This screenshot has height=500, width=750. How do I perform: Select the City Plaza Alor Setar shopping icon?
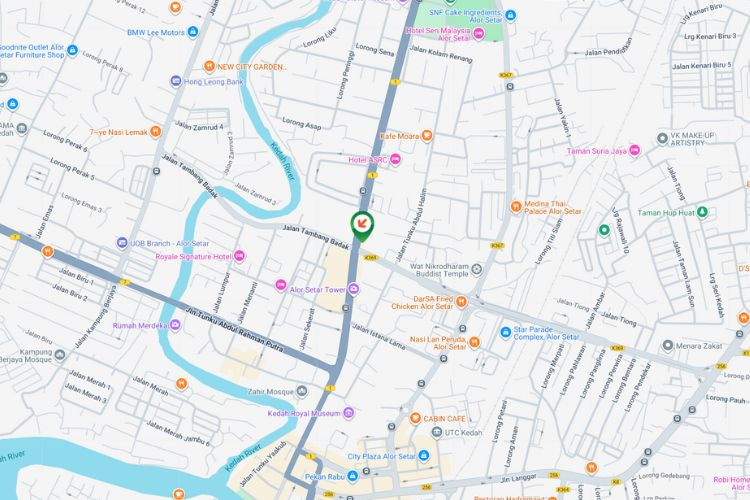(x=424, y=456)
